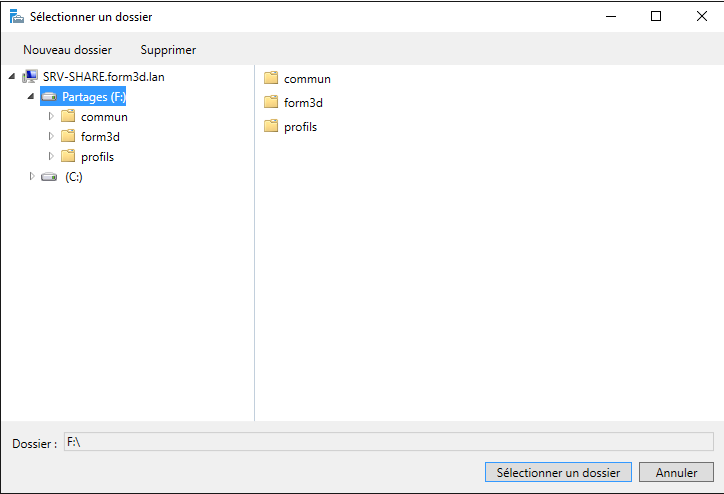Choose the Supprimer command
Screen dimensions: 724x494
point(168,50)
